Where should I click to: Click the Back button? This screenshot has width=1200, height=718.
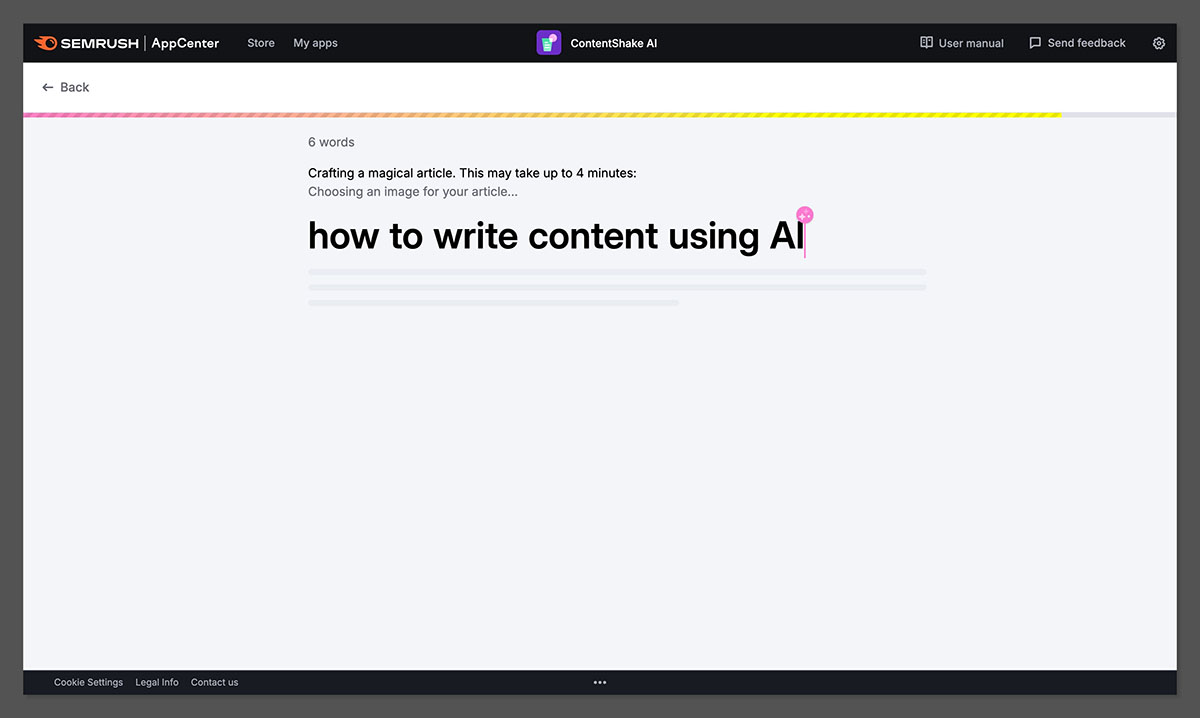[x=65, y=87]
